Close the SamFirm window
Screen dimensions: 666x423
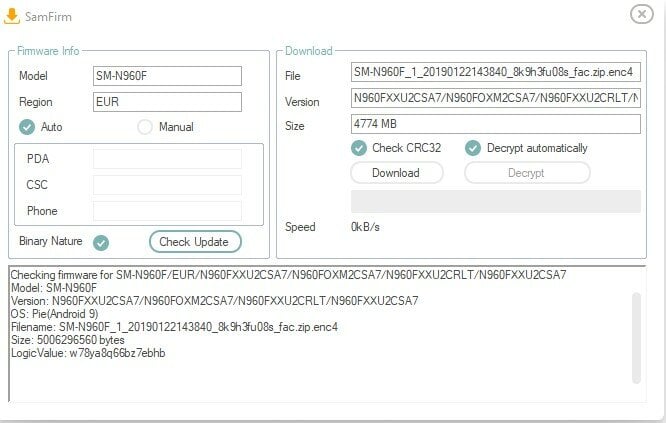point(641,14)
